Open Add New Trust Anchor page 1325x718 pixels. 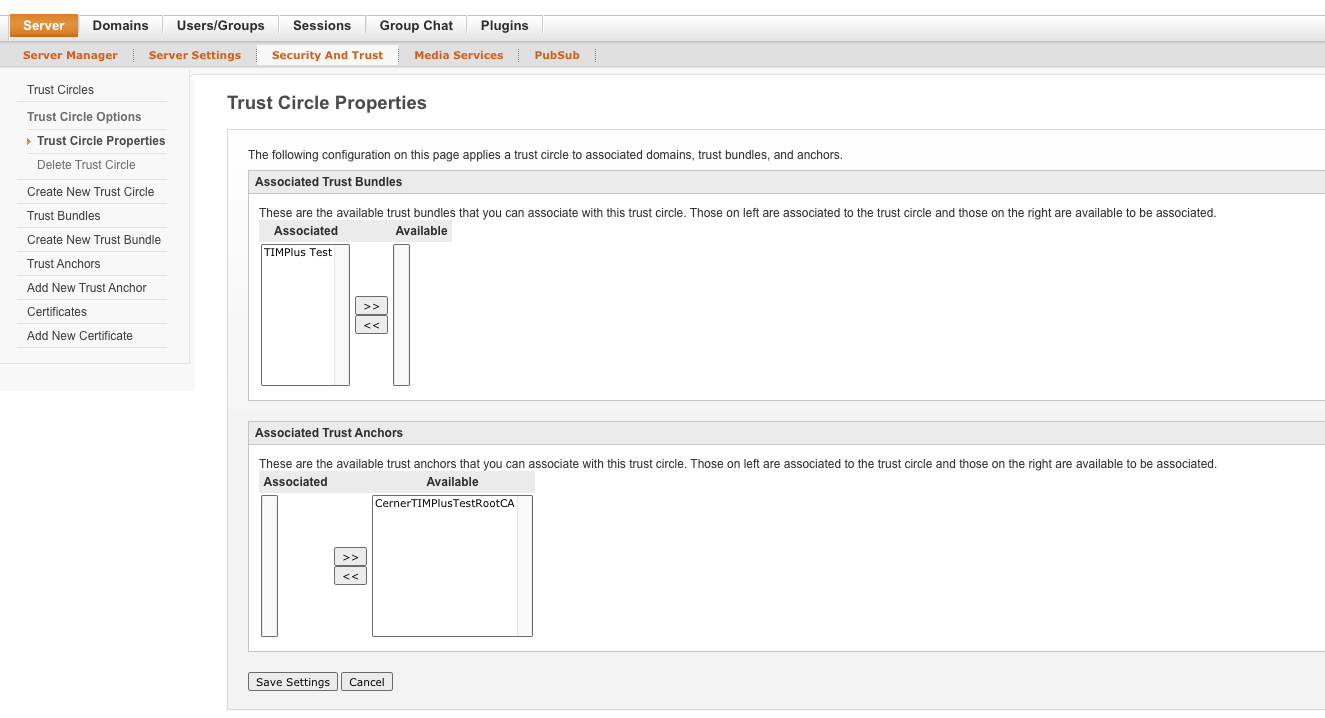[87, 288]
